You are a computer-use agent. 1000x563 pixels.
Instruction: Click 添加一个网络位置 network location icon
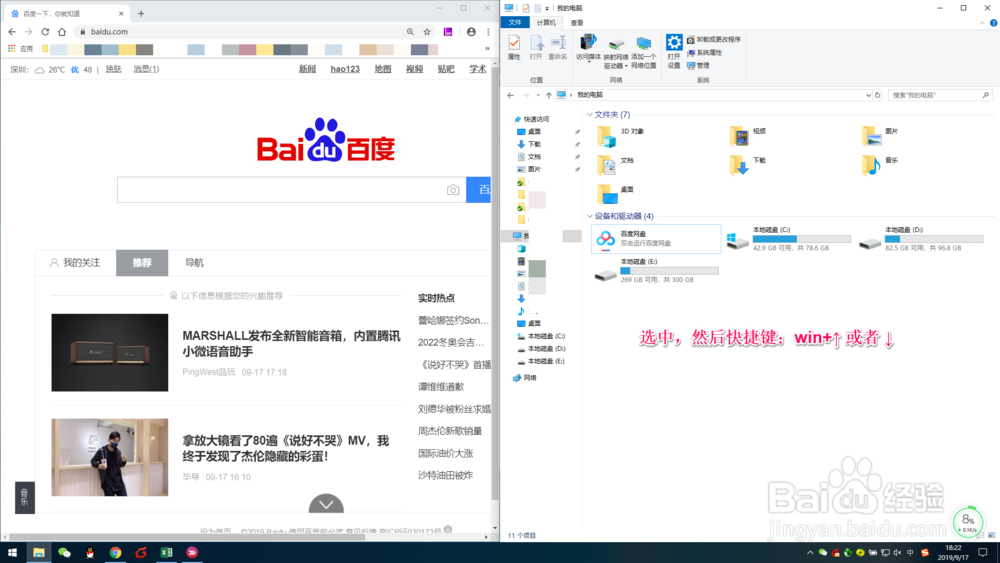643,52
